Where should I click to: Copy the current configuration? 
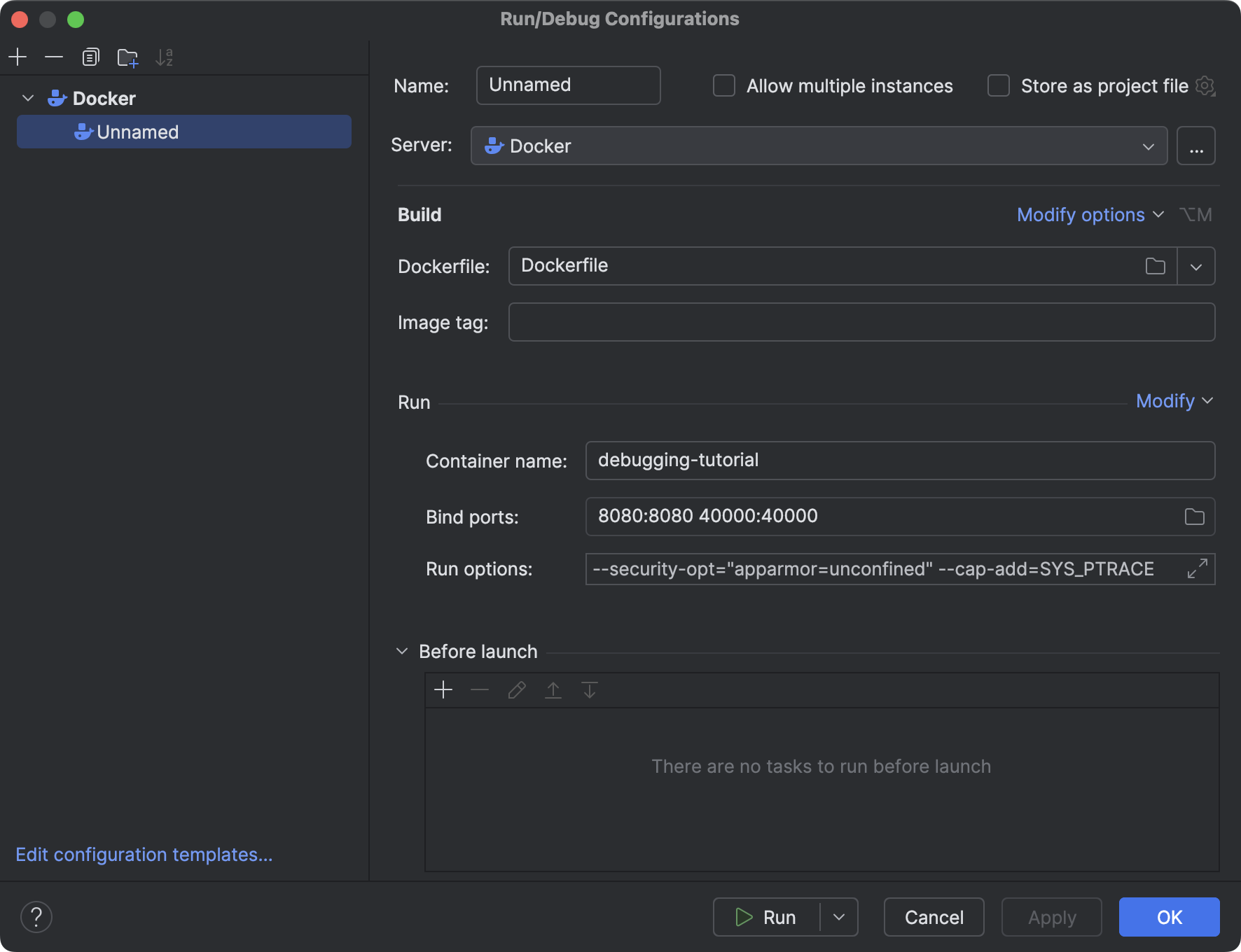click(90, 57)
